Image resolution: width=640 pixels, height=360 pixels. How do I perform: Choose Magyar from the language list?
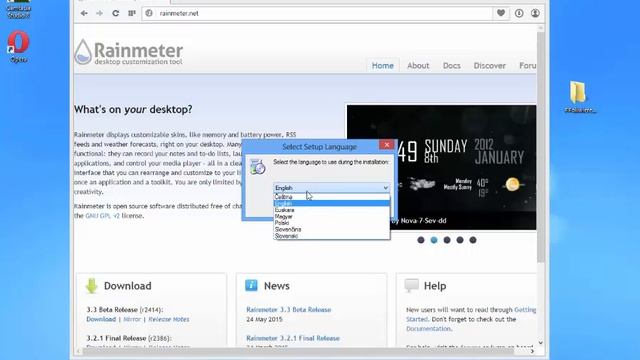tap(331, 216)
